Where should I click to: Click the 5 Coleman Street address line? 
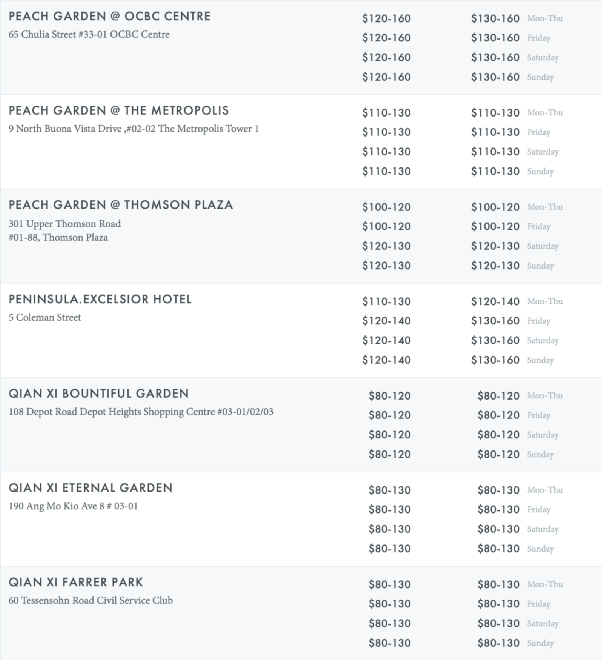click(x=44, y=318)
